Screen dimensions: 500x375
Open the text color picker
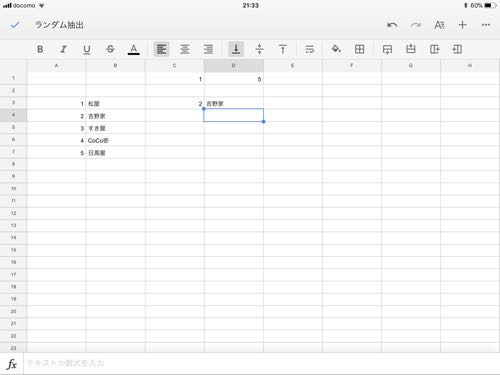coord(134,49)
